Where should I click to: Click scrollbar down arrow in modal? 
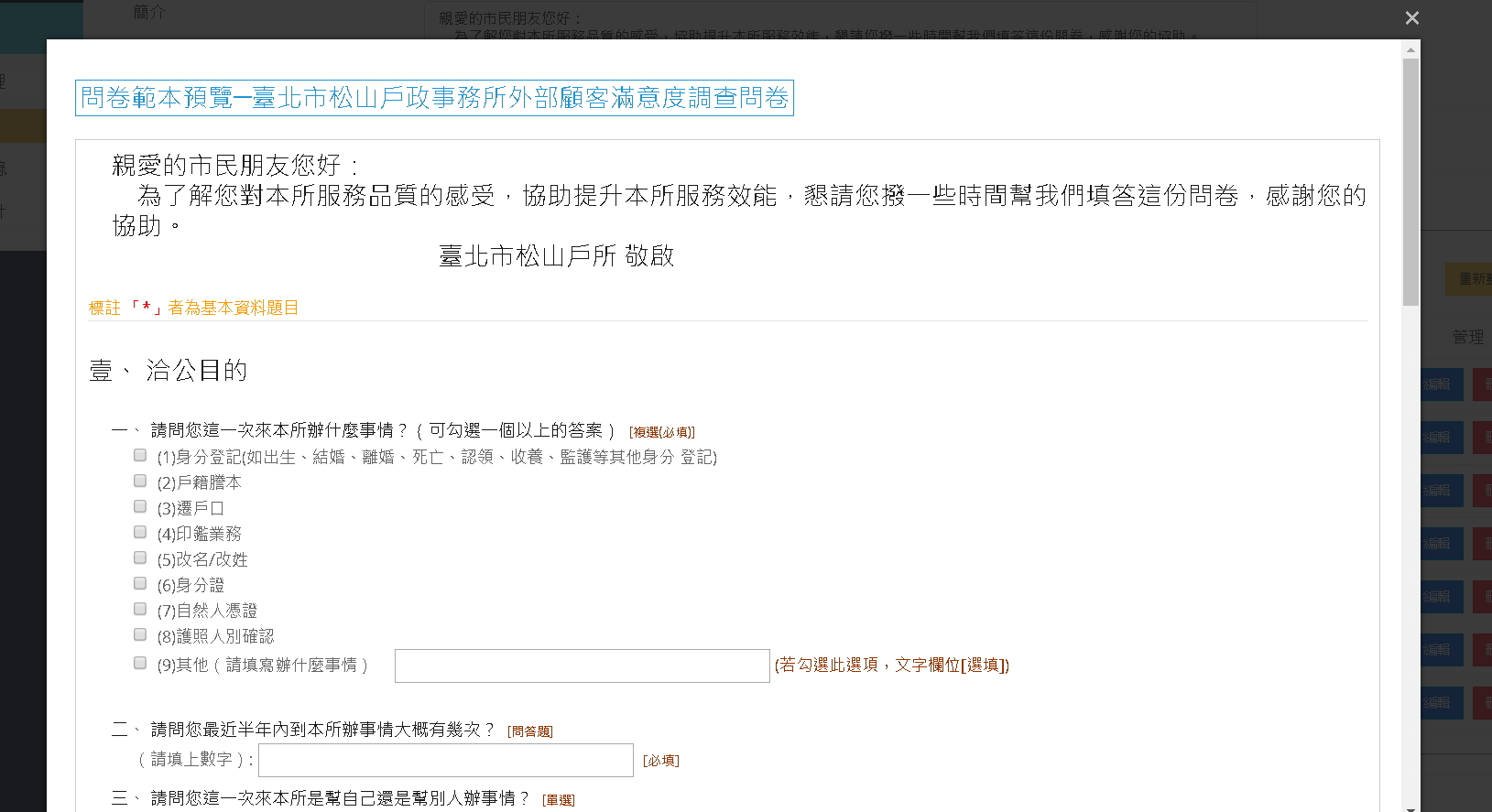(x=1410, y=807)
